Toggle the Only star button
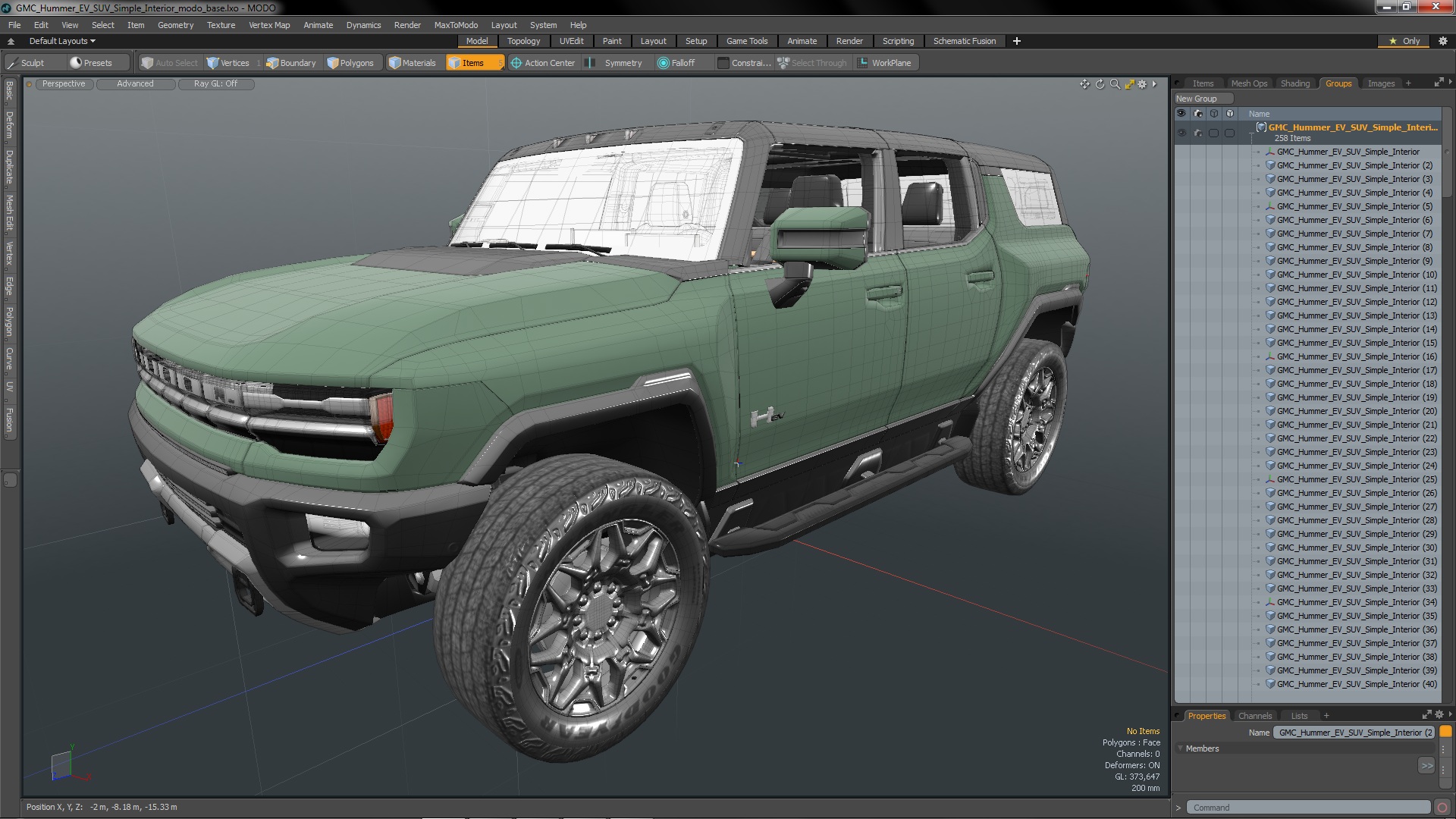 click(x=1404, y=41)
